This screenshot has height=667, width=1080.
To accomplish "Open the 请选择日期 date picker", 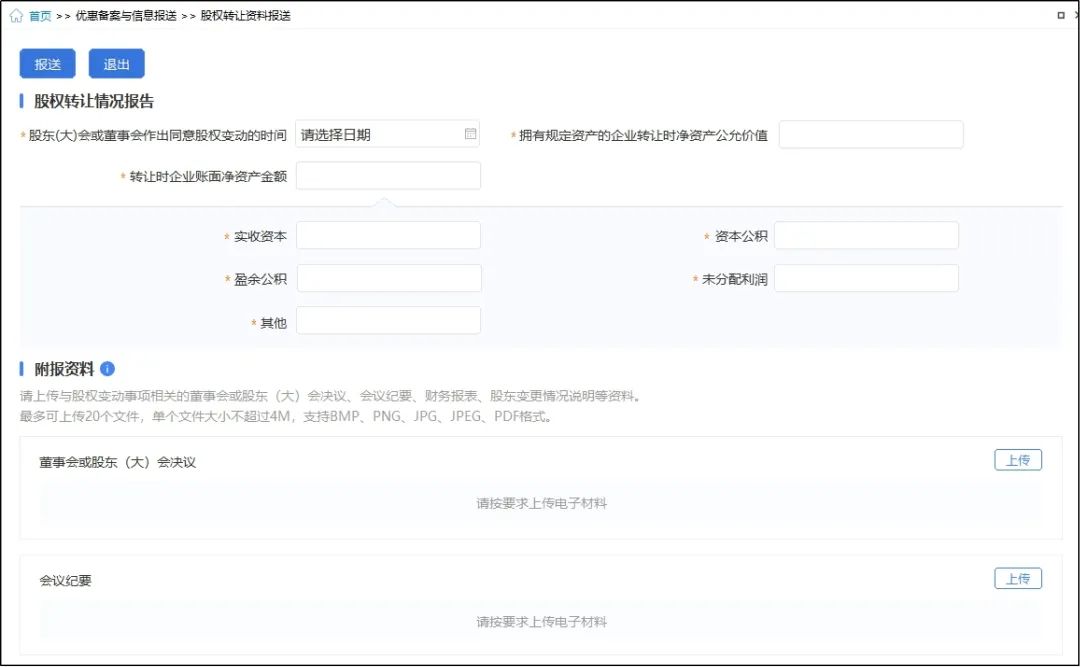I will point(380,134).
